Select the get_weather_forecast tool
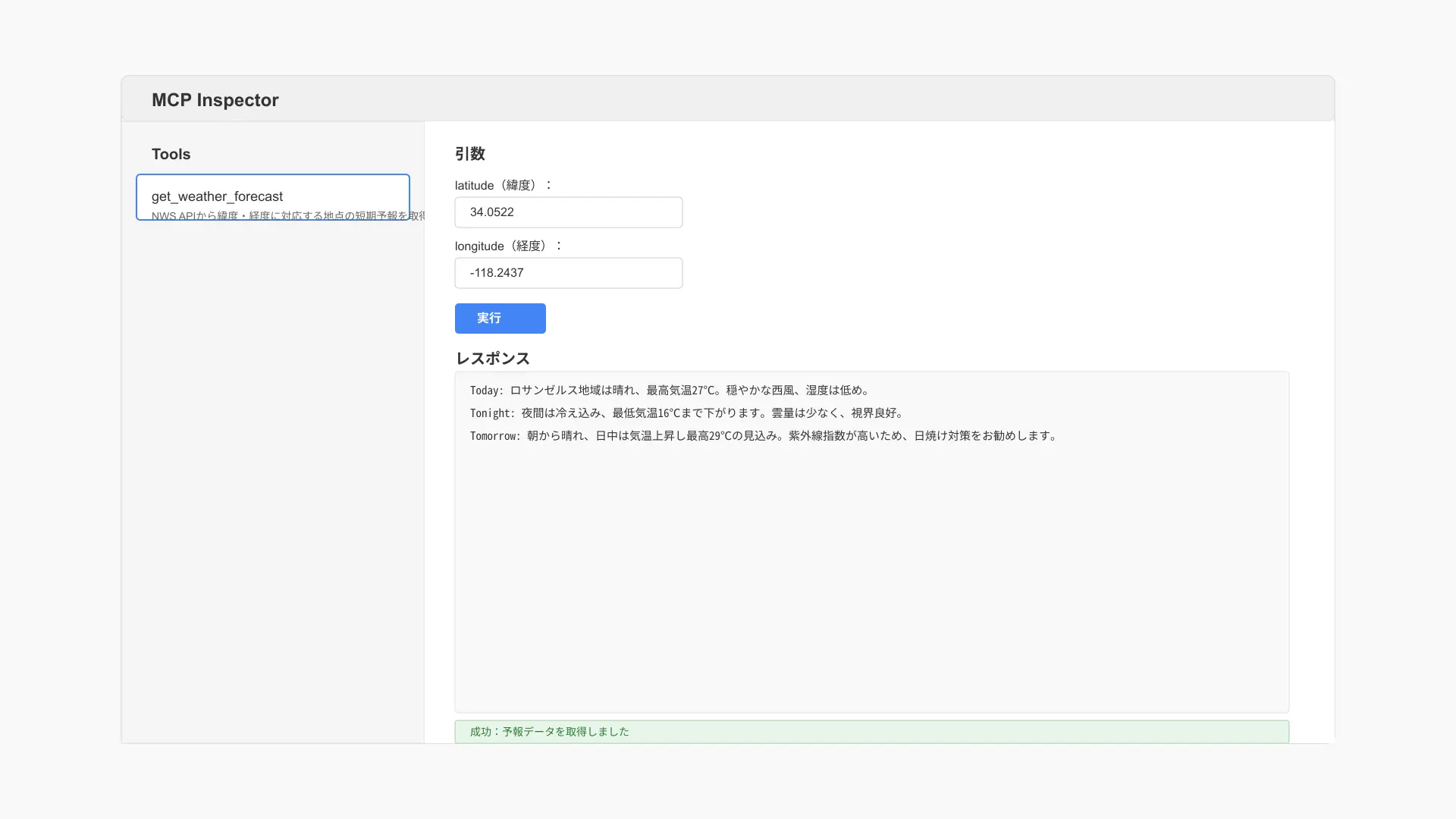1456x819 pixels. 273,197
